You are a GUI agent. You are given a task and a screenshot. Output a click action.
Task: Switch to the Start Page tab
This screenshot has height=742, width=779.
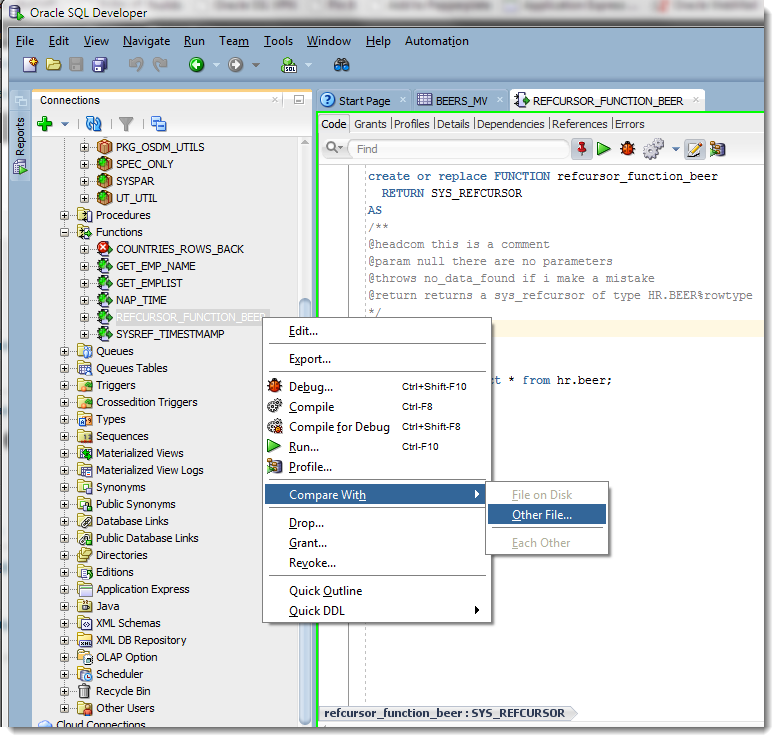(x=364, y=101)
